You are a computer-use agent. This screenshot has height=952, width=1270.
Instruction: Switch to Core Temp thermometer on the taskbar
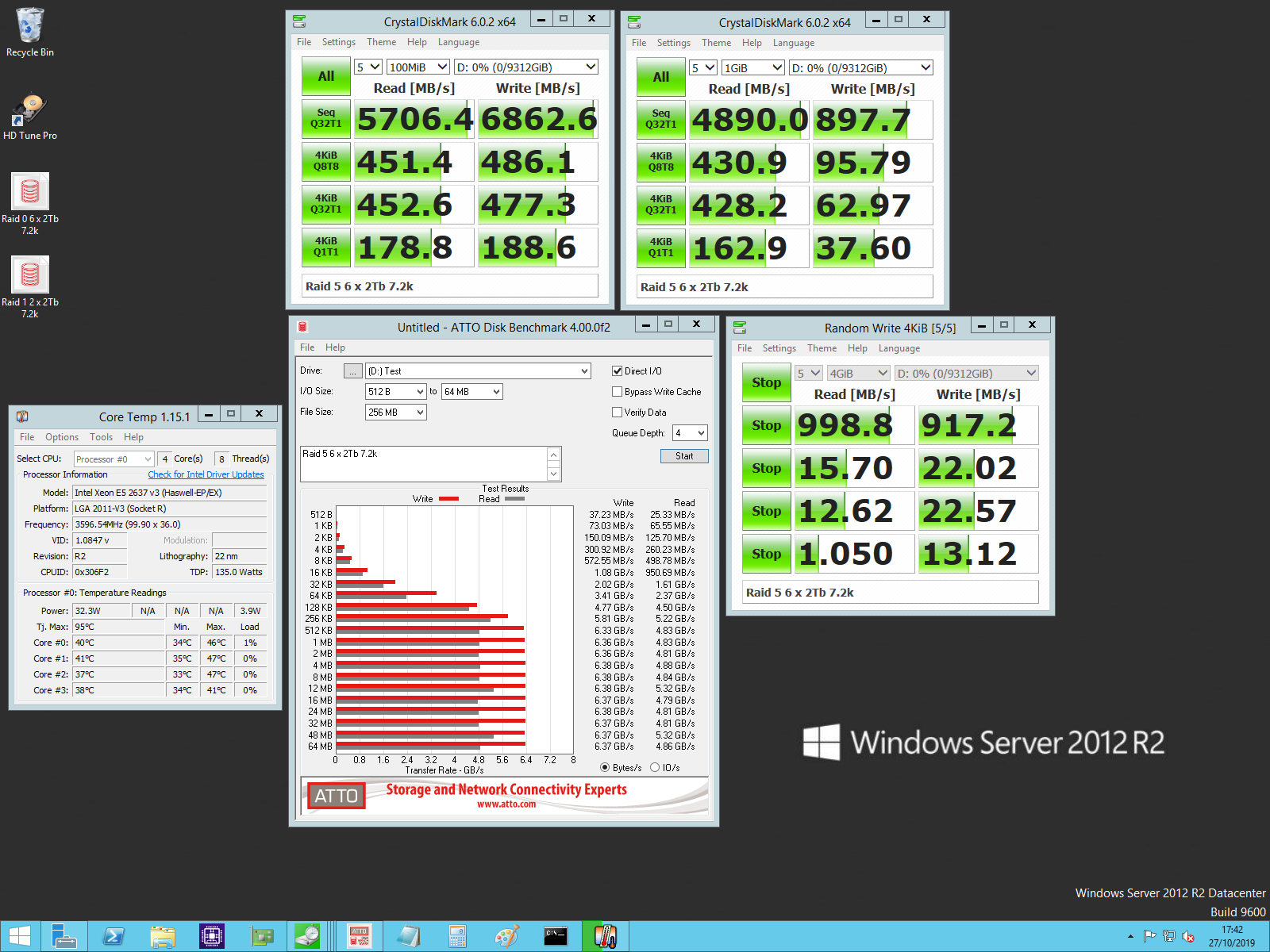[x=606, y=937]
